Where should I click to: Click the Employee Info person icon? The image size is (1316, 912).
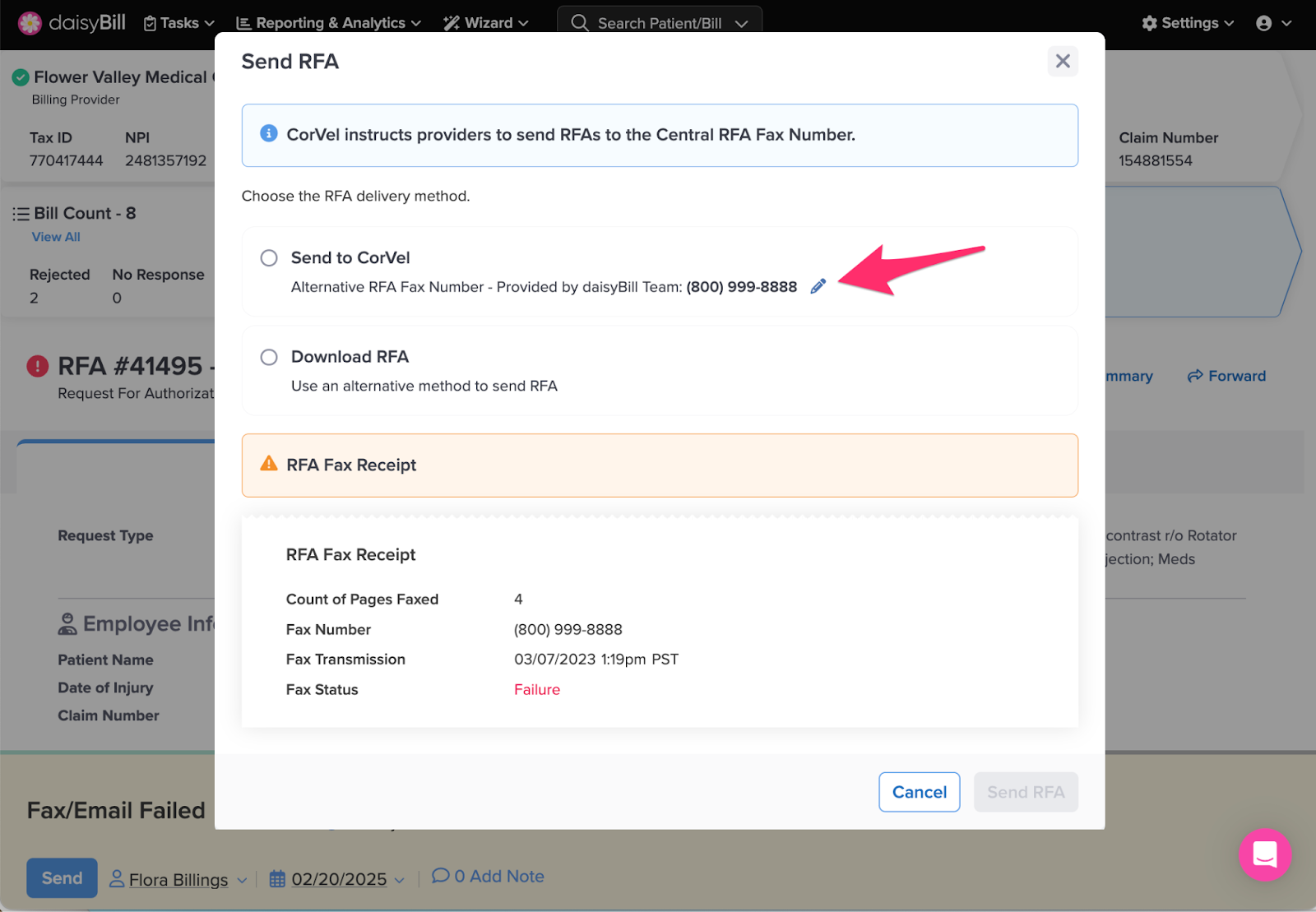click(67, 624)
